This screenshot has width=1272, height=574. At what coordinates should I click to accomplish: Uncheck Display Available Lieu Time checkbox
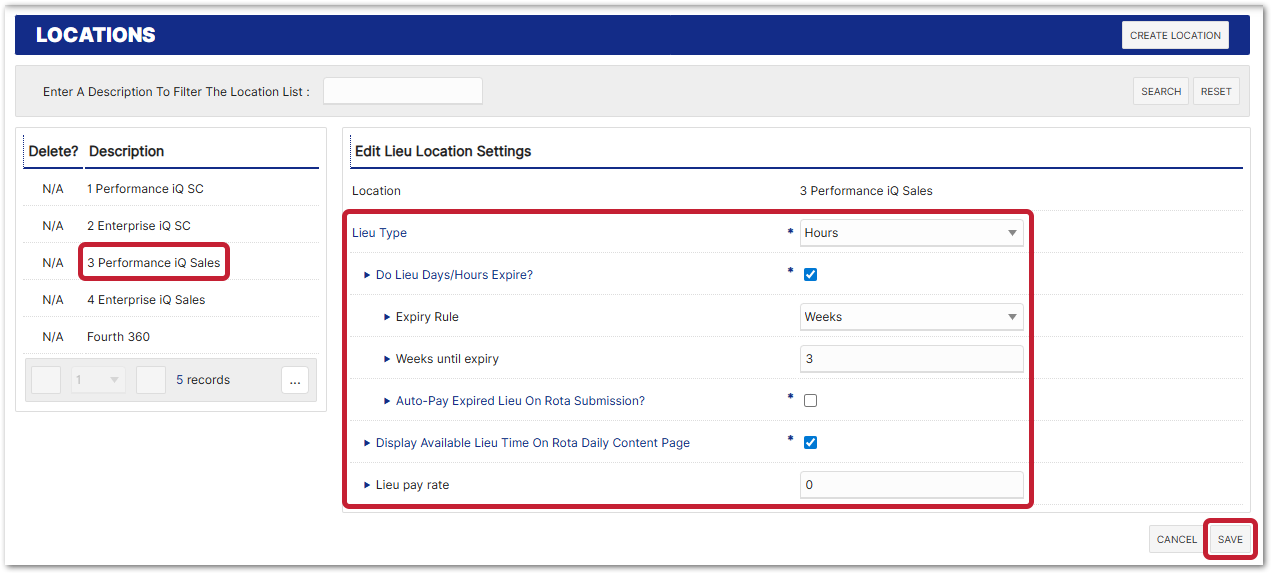coord(811,443)
